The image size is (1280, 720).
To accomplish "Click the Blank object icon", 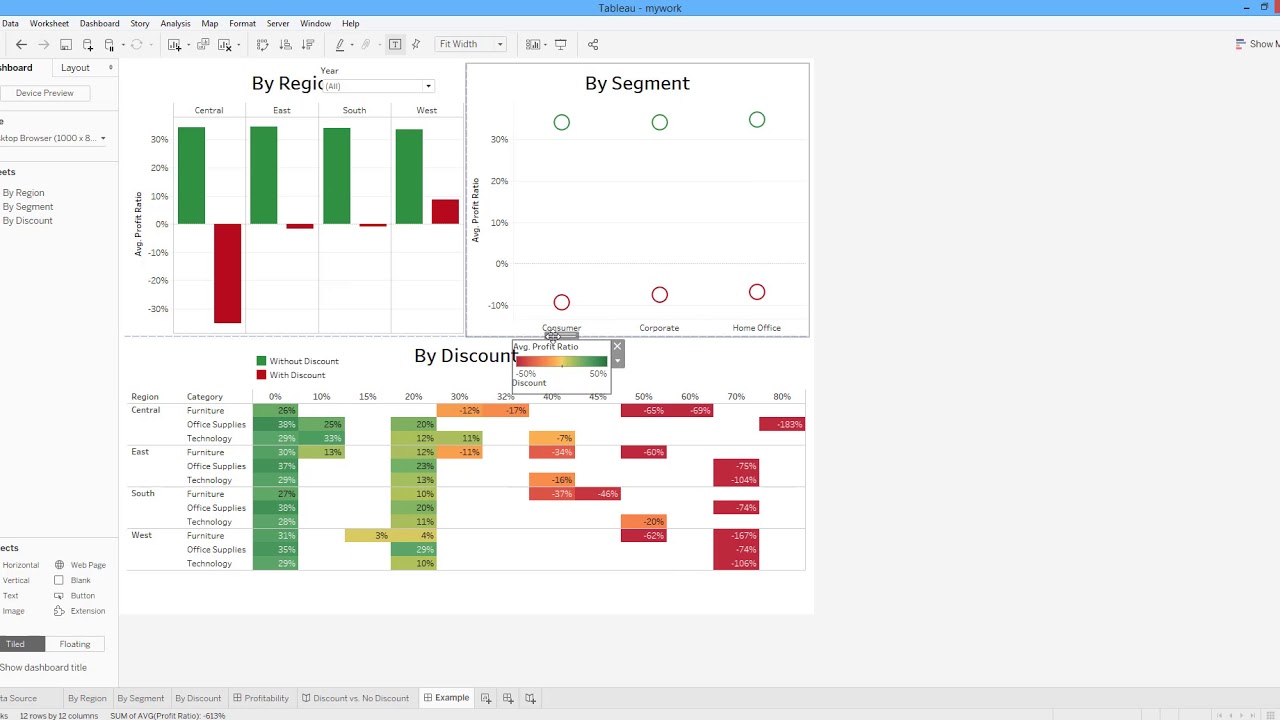I will click(59, 580).
